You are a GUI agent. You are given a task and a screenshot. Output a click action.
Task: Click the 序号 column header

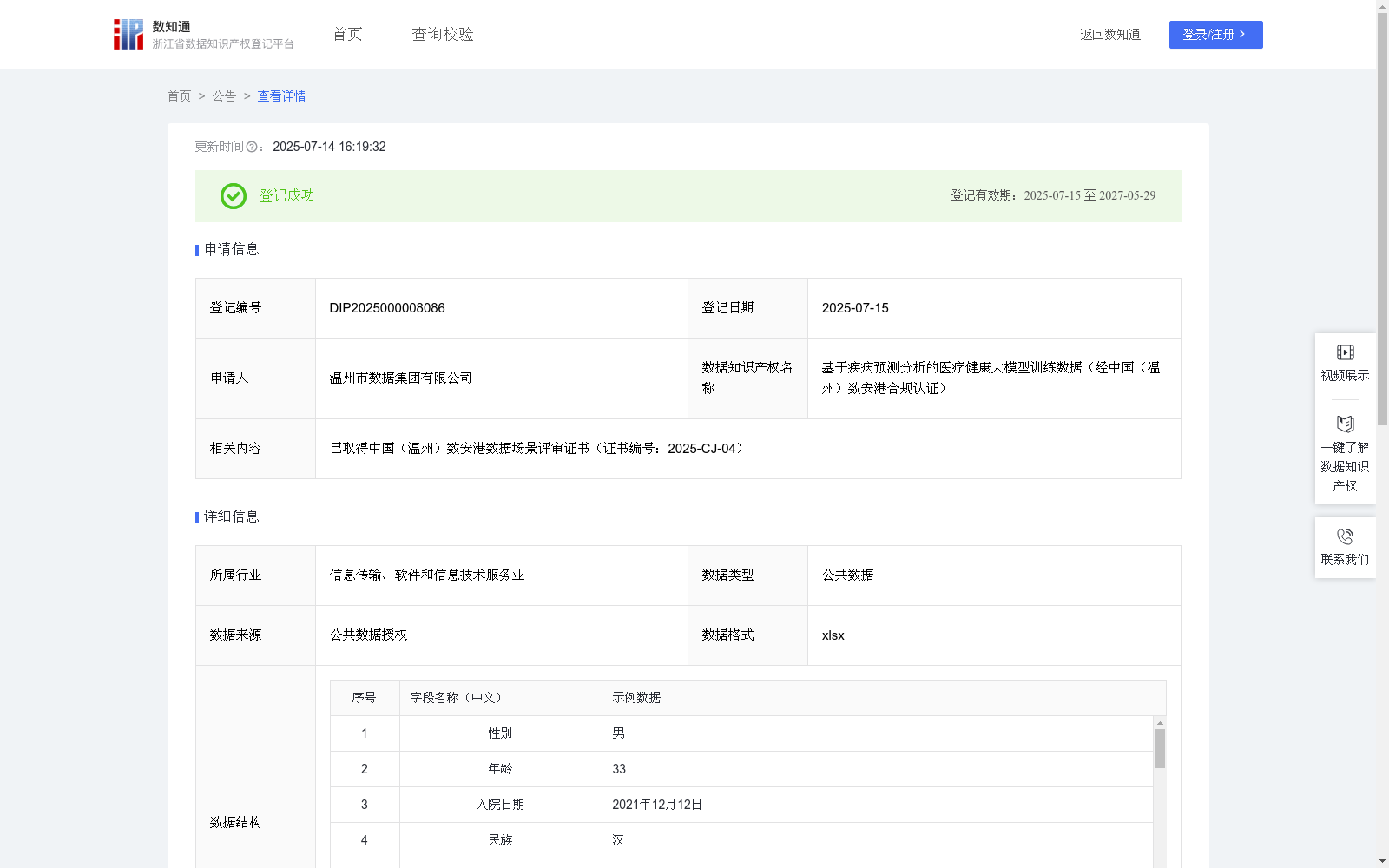point(365,698)
